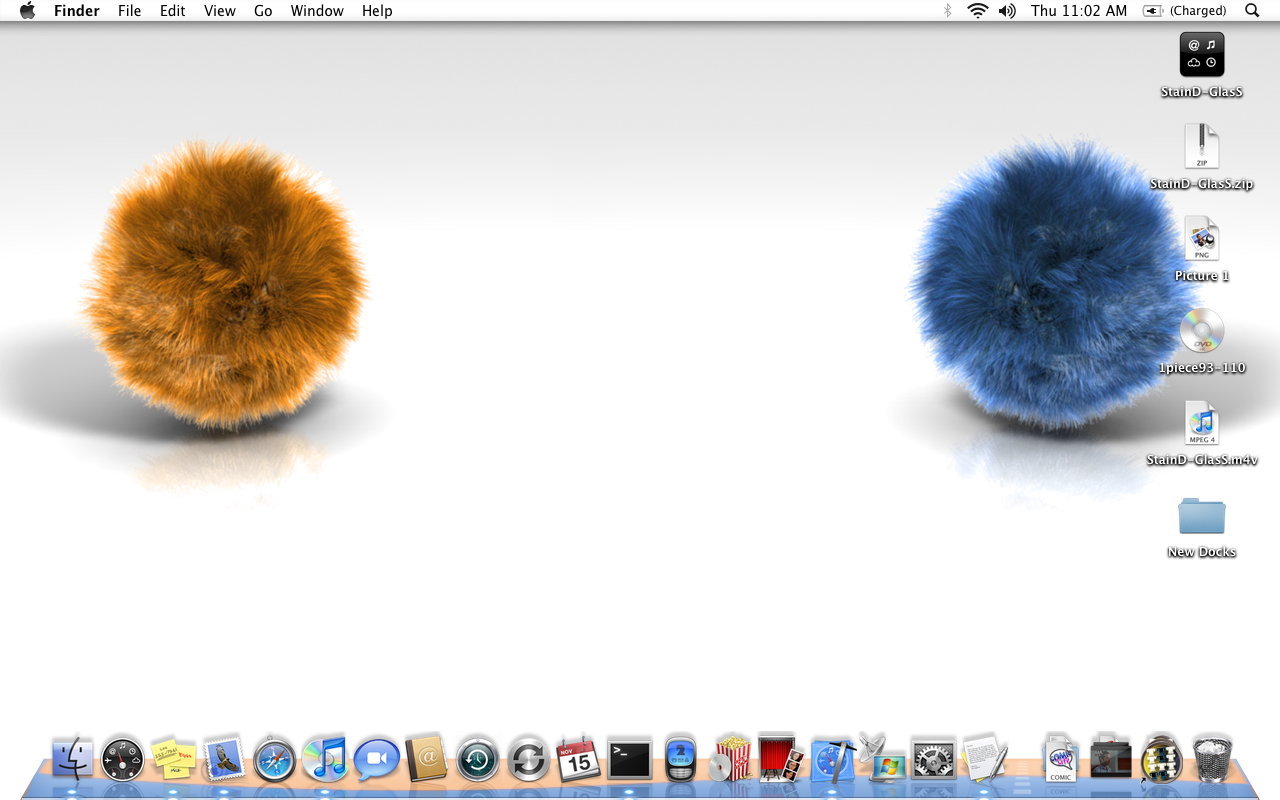The width and height of the screenshot is (1280, 800).
Task: Open the Window menu
Action: coord(317,11)
